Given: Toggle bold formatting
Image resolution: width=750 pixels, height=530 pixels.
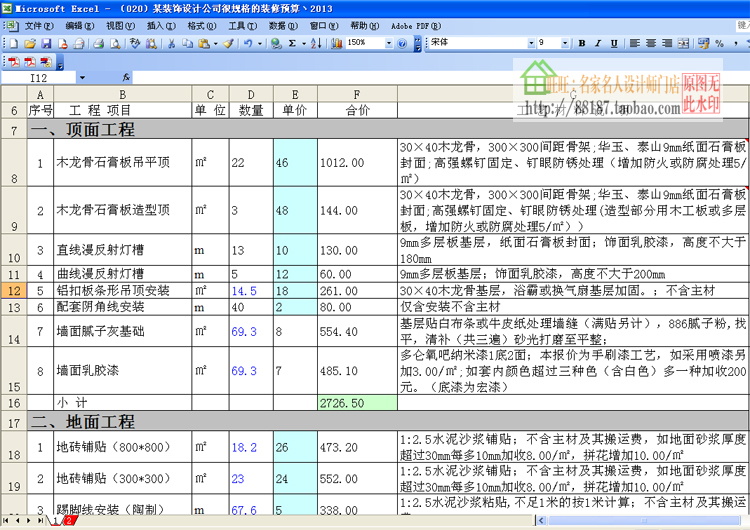Looking at the screenshot, I should pyautogui.click(x=582, y=44).
